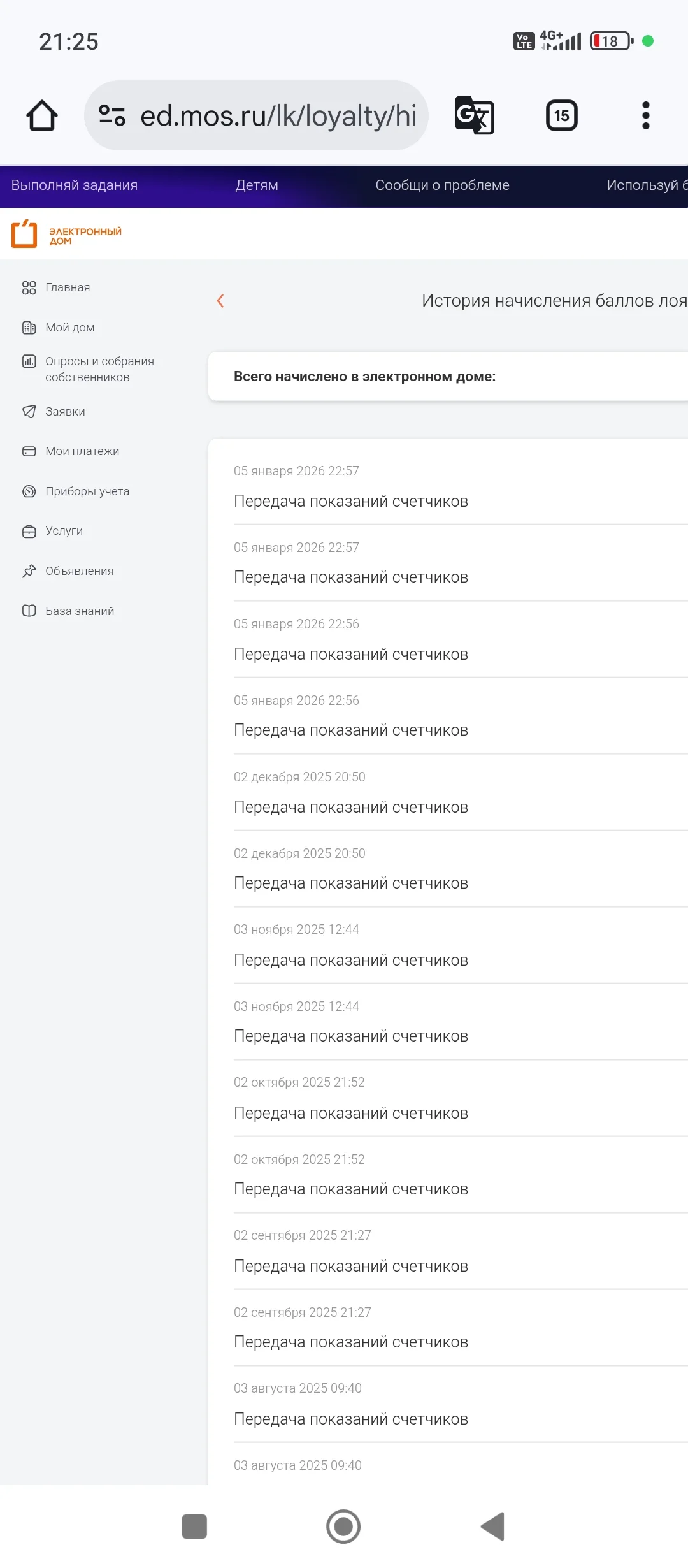The width and height of the screenshot is (688, 1568).
Task: Open Приборы учета section
Action: [76, 491]
